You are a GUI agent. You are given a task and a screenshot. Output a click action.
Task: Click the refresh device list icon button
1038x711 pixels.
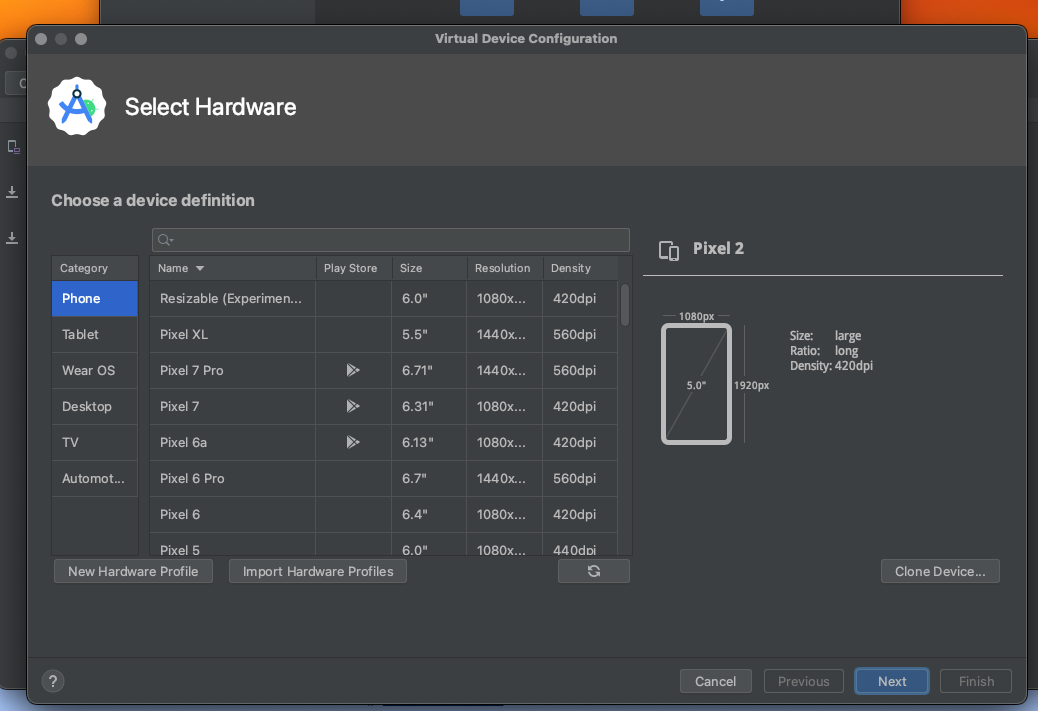(594, 571)
